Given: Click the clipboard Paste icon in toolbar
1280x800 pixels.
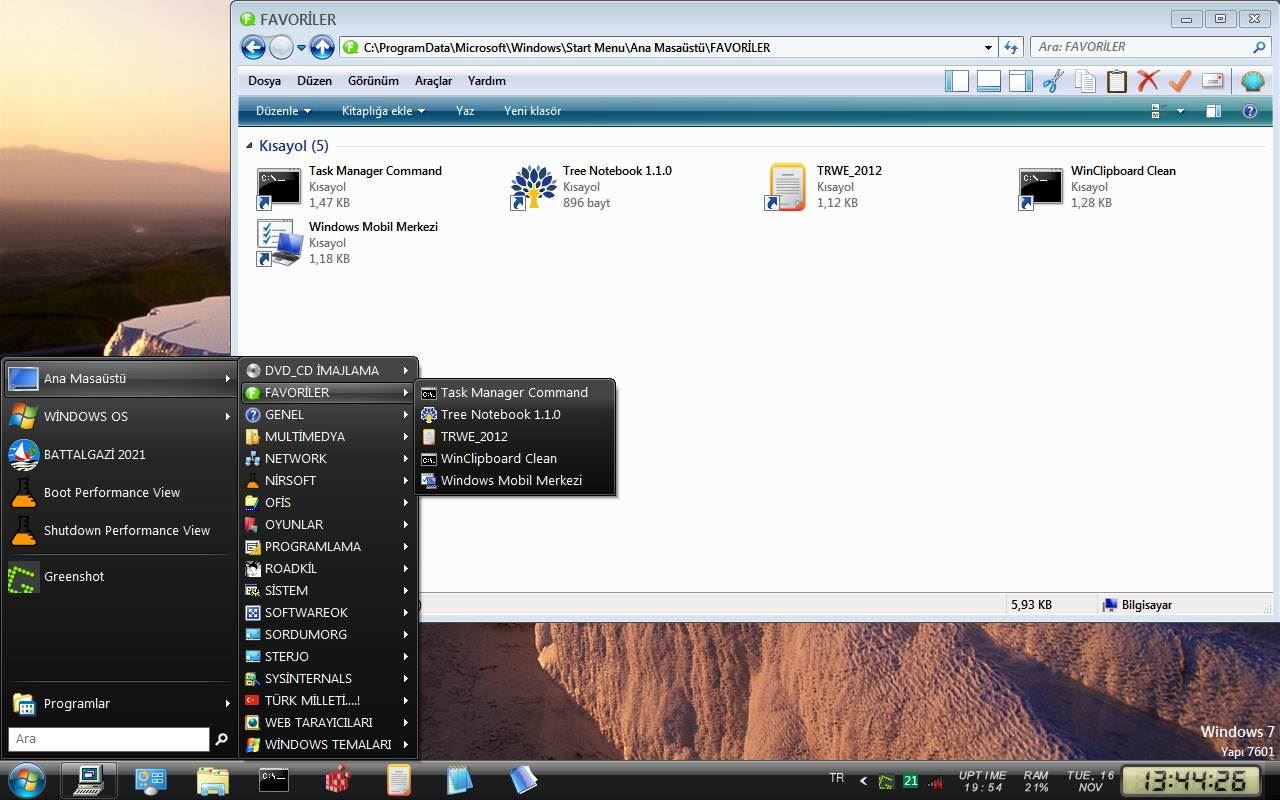Looking at the screenshot, I should click(1117, 81).
